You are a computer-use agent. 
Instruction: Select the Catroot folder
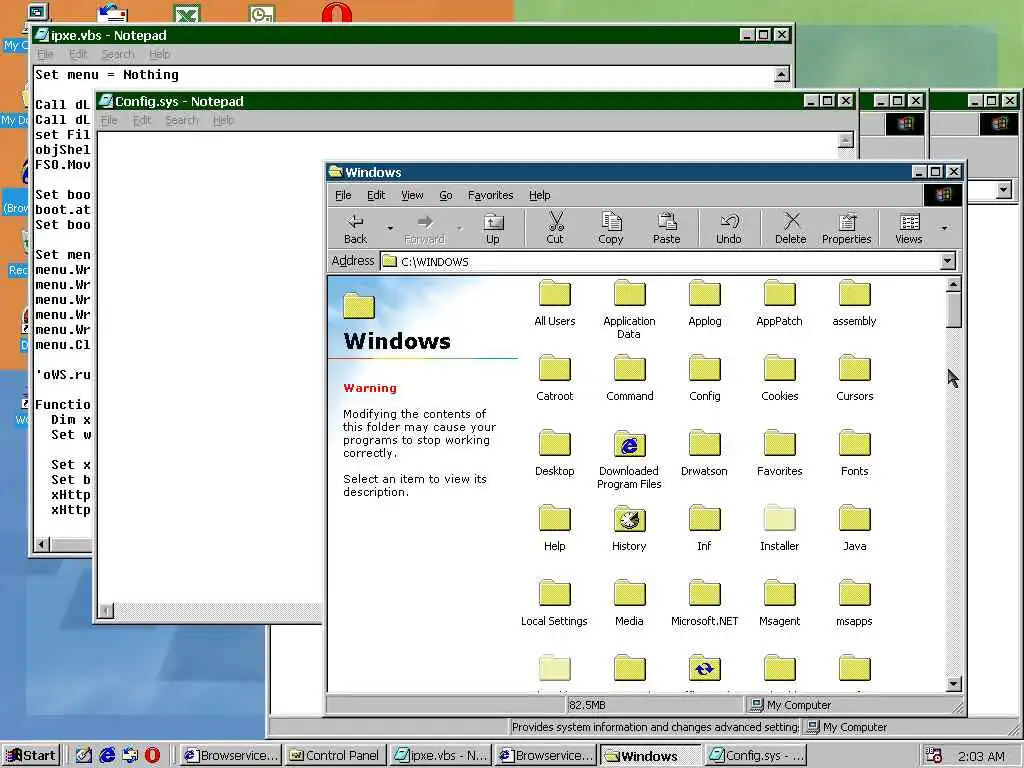tap(554, 379)
